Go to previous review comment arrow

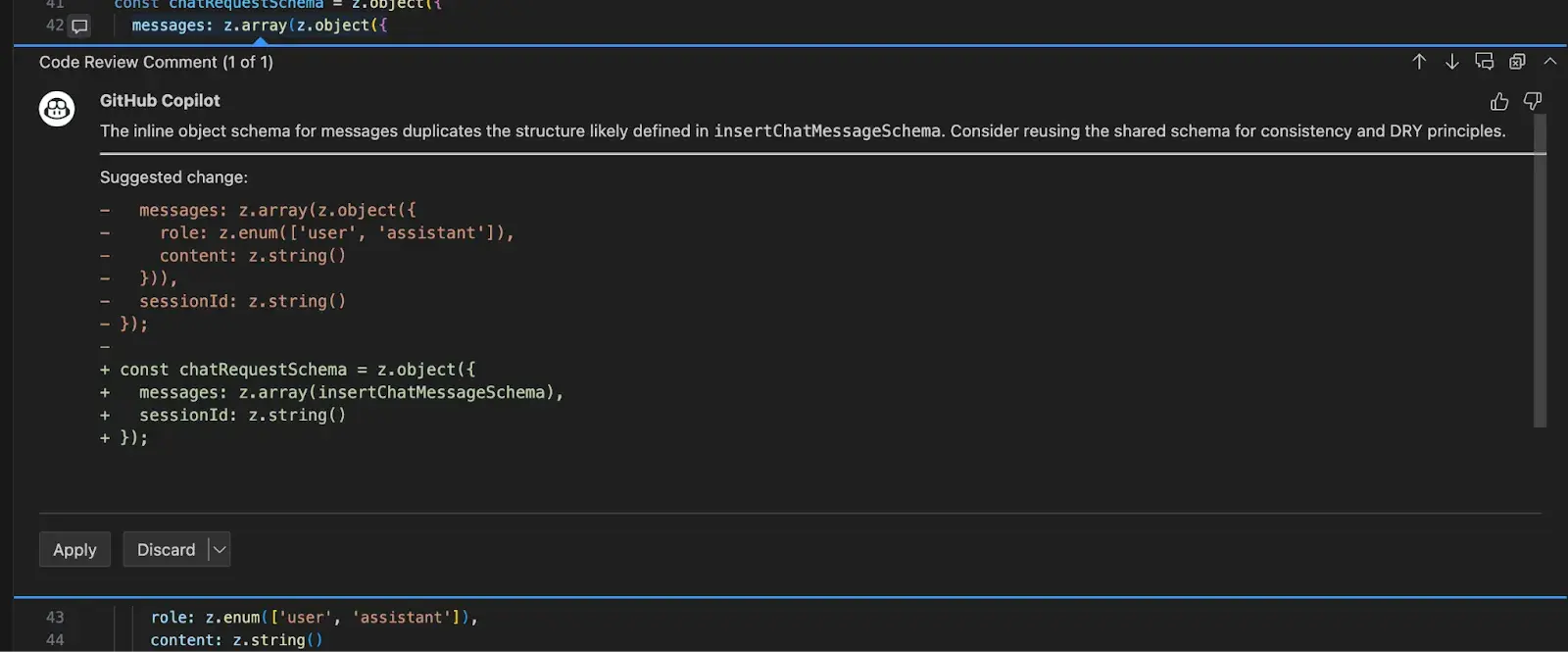1418,62
